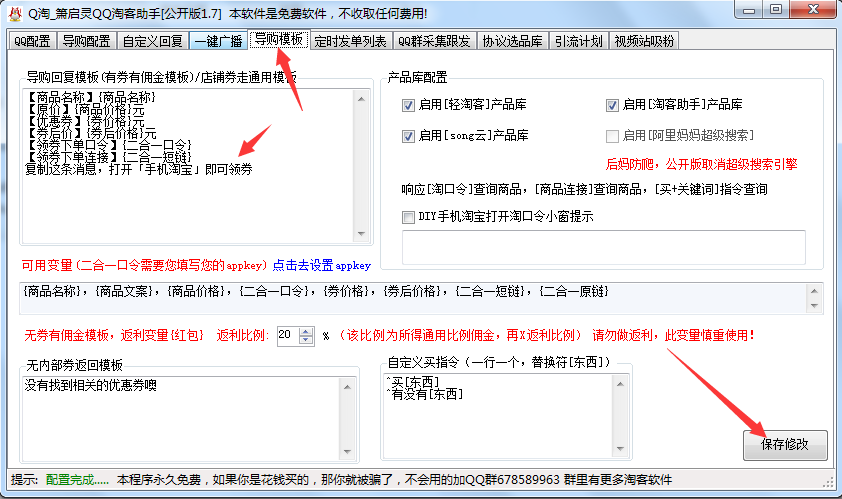The width and height of the screenshot is (842, 499).
Task: Enable the 轻淘客 product library checkbox
Action: (x=408, y=105)
